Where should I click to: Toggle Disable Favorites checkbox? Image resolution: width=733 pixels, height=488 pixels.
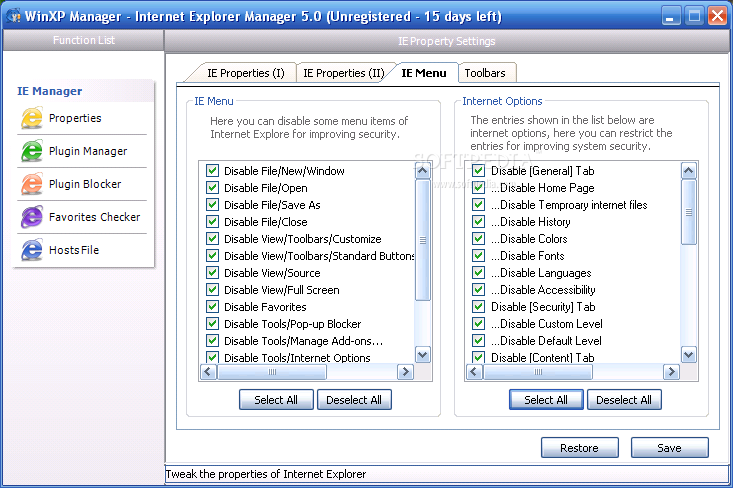212,307
